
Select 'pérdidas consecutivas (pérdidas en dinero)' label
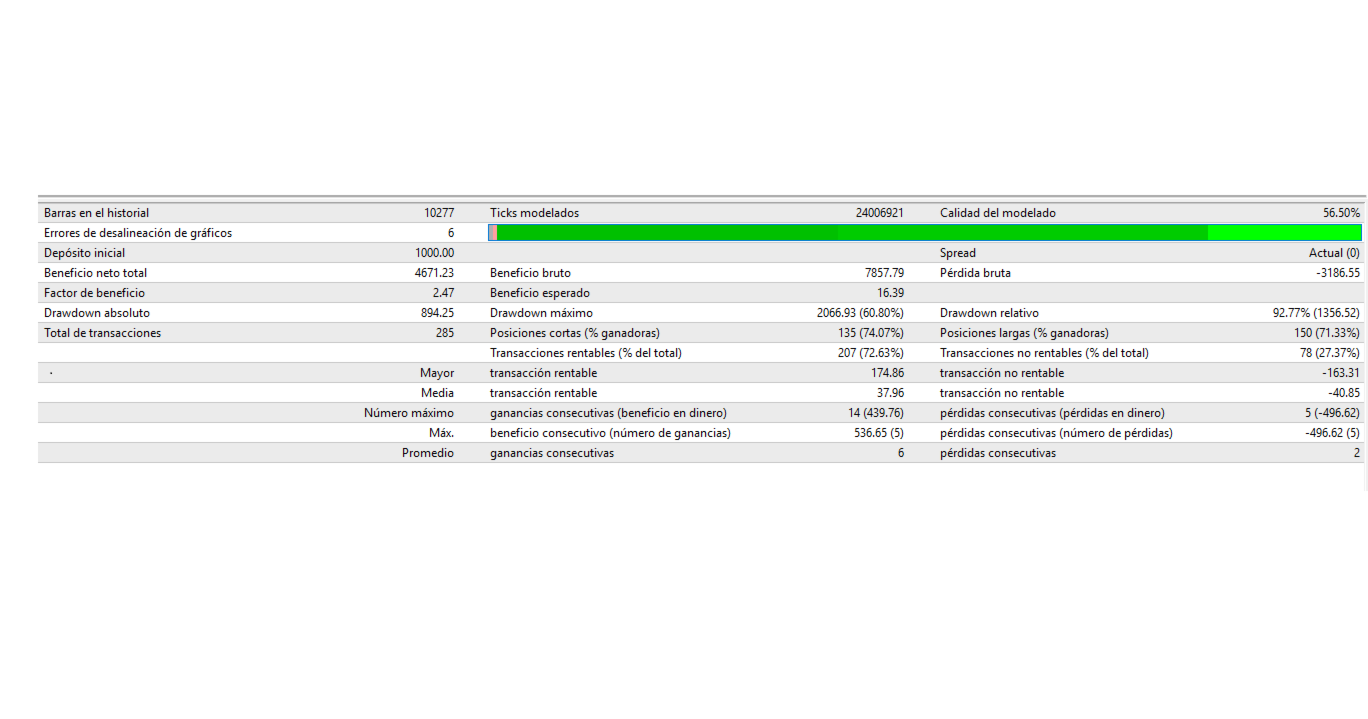(1052, 413)
